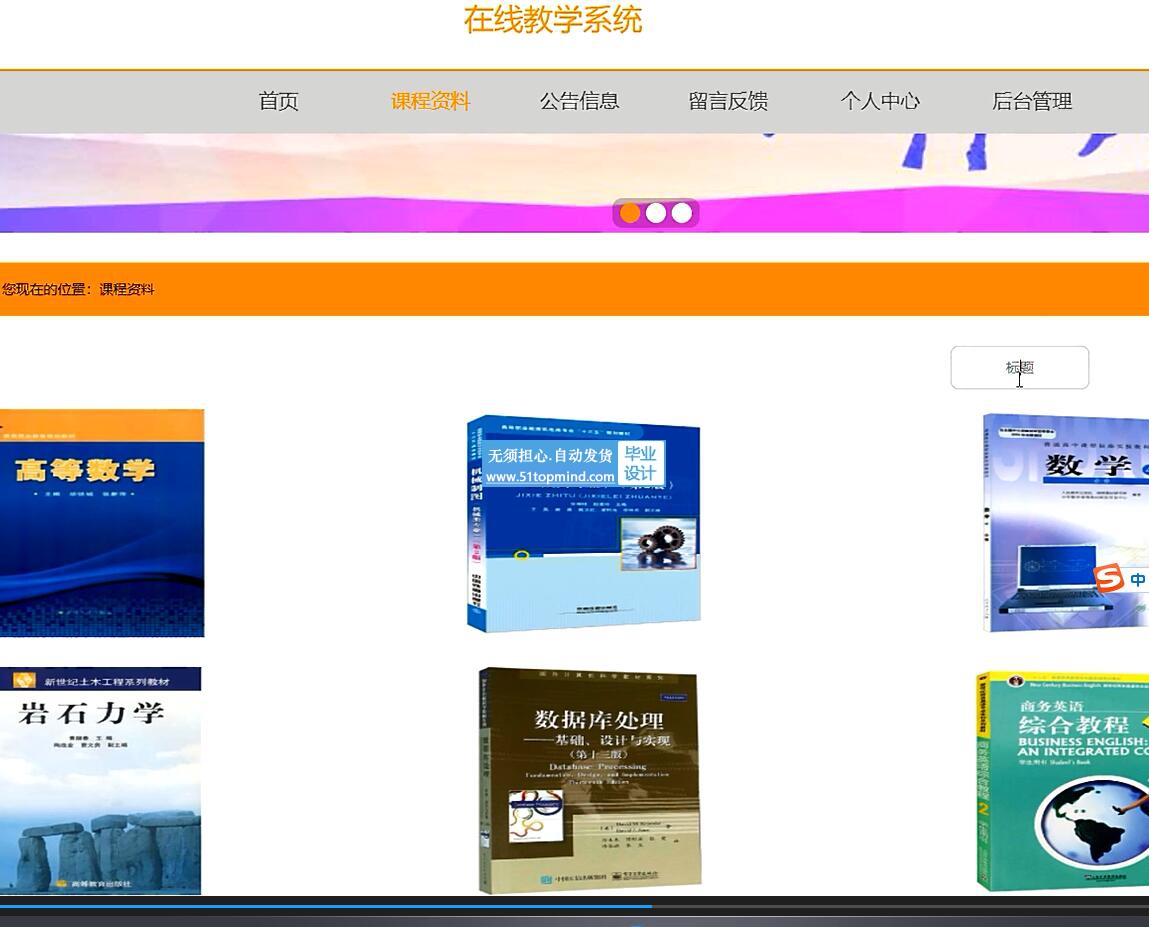Open the 首页 home menu item

(278, 101)
